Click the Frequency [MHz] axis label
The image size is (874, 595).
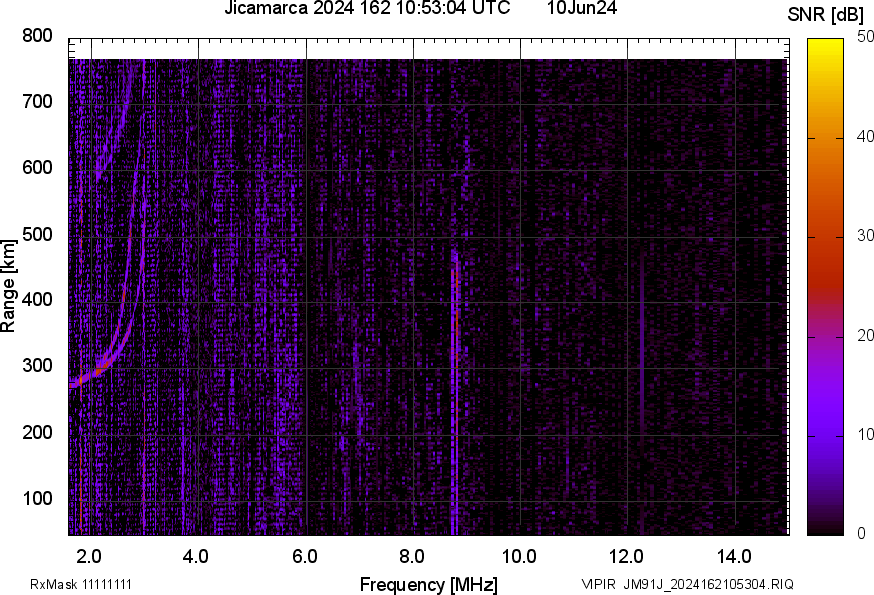click(428, 584)
